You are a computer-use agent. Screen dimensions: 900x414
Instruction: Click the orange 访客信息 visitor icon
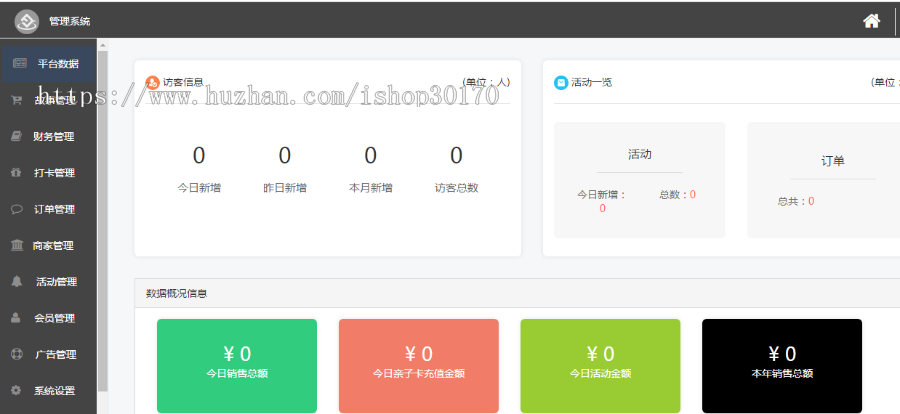coord(152,83)
